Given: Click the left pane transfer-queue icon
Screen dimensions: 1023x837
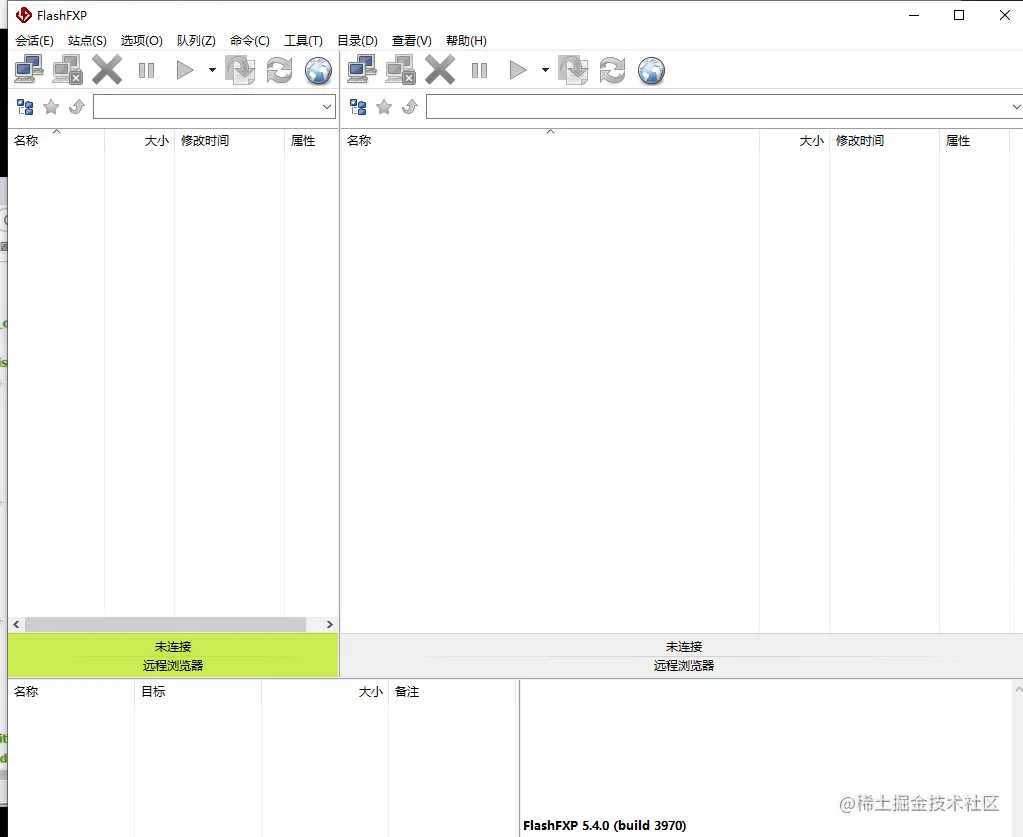Looking at the screenshot, I should click(240, 70).
